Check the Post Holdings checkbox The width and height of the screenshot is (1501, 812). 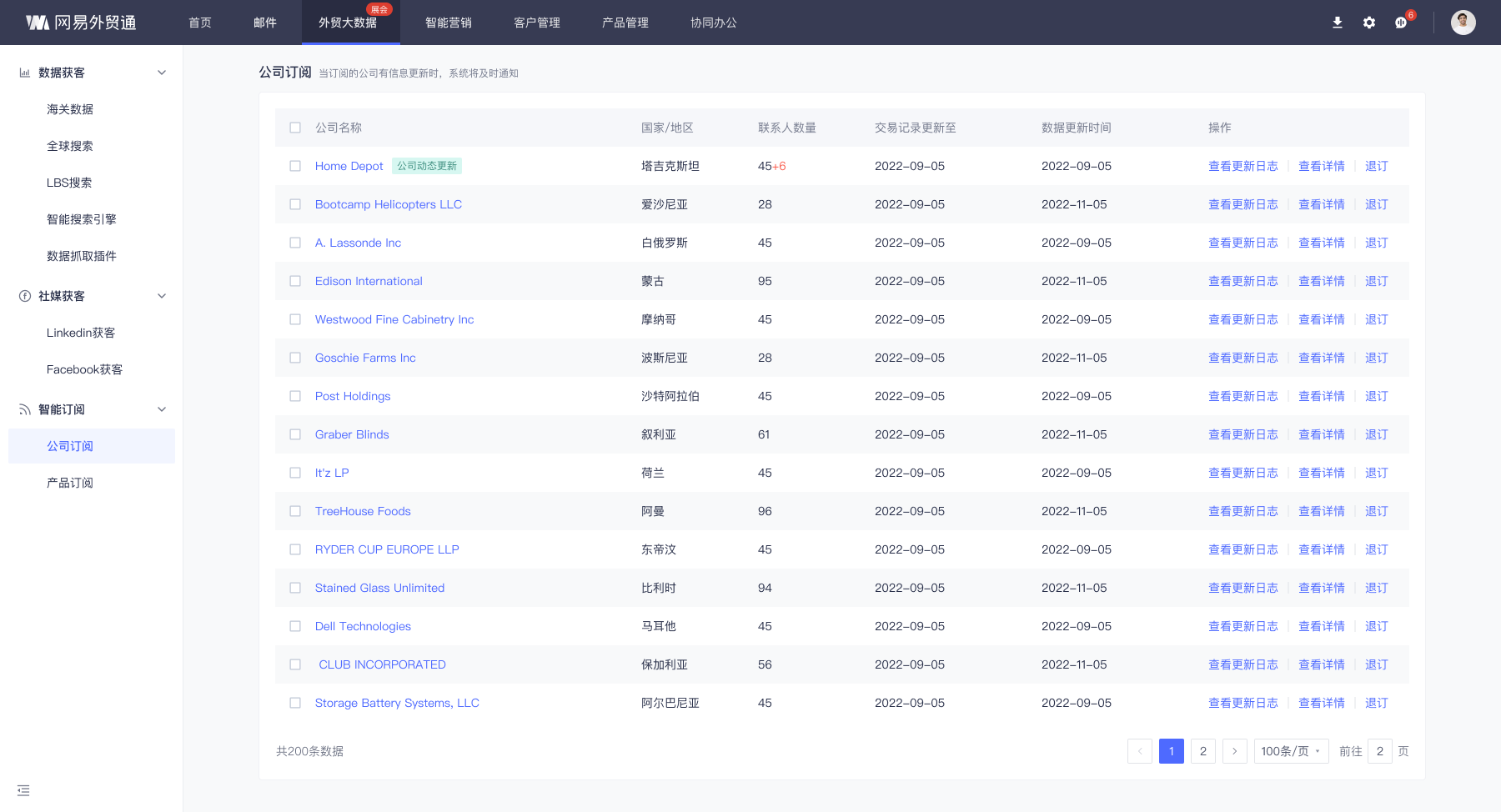pos(295,396)
